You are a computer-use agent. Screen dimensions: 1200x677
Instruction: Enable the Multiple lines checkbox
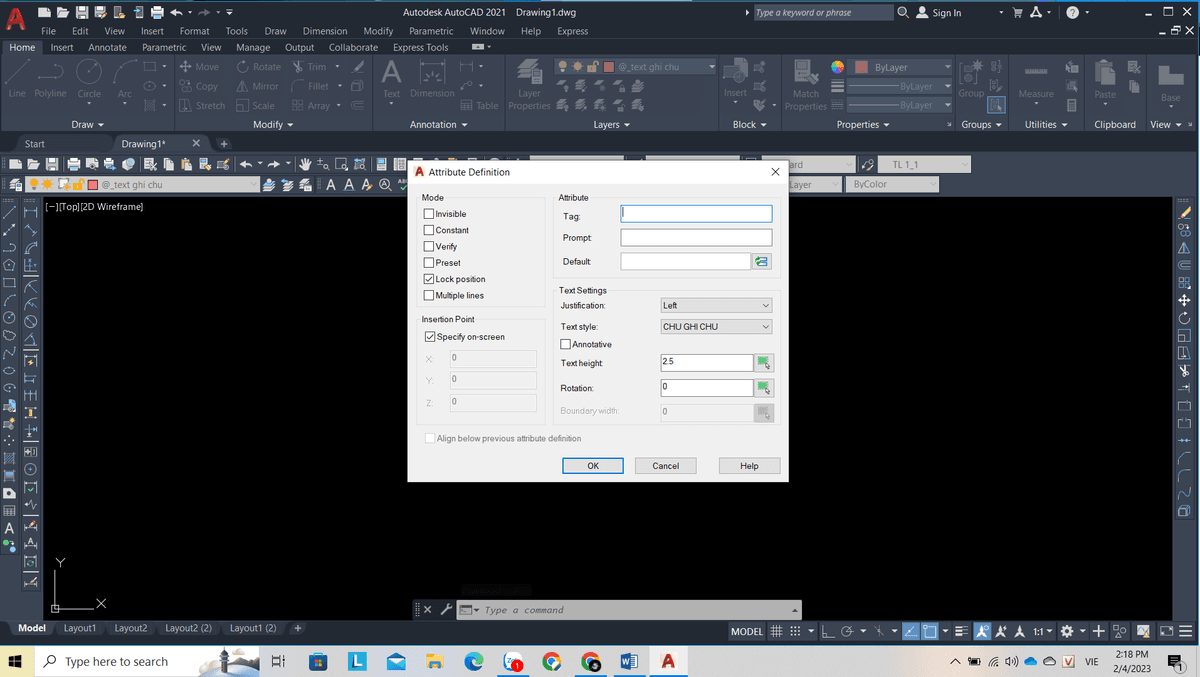pos(429,295)
